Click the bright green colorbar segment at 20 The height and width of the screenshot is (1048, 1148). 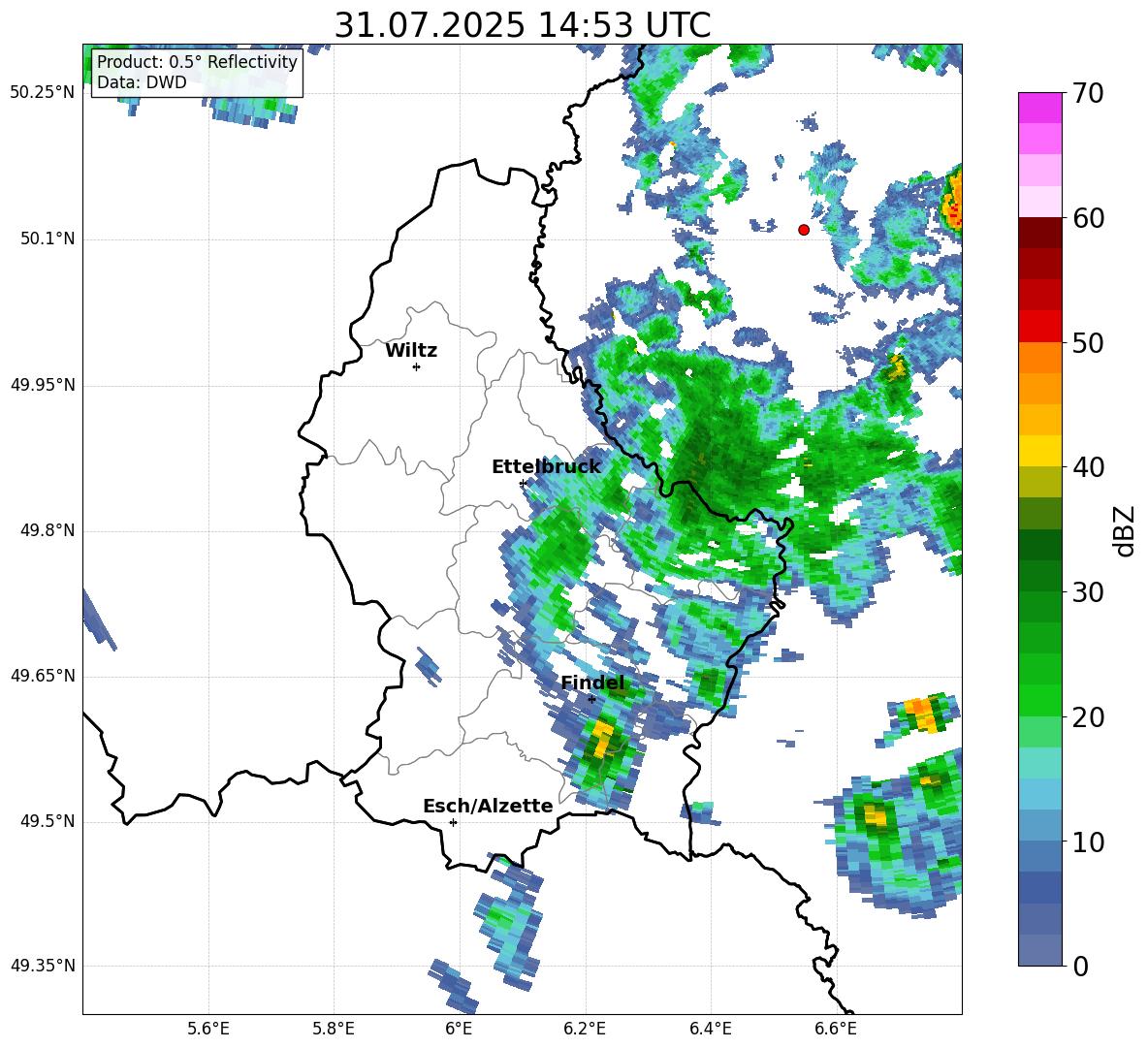coord(1039,700)
